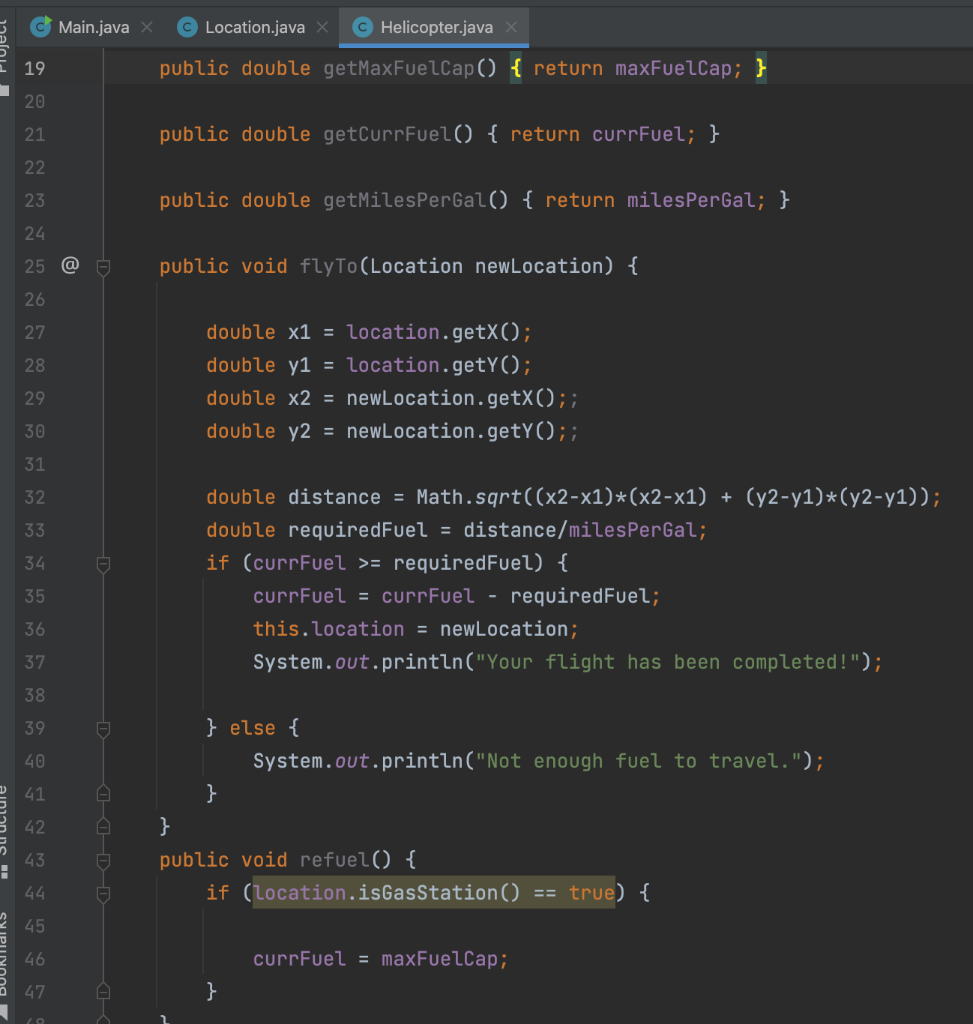
Task: Click the class icon on Helicopter.java tab
Action: click(362, 27)
